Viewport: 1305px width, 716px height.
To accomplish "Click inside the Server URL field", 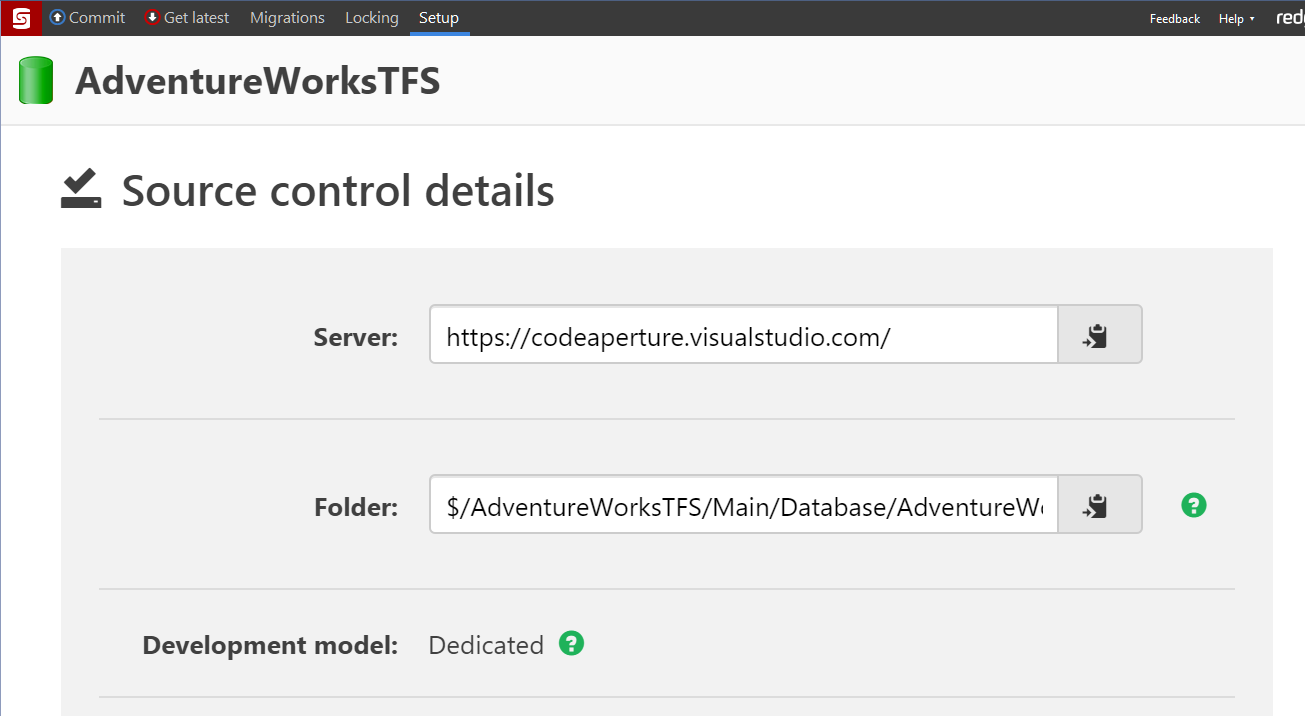I will click(743, 335).
